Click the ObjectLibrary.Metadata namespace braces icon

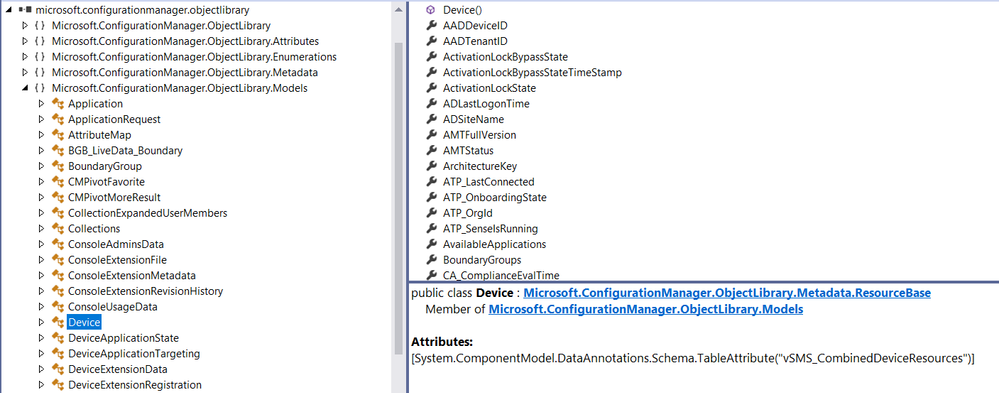coord(40,73)
